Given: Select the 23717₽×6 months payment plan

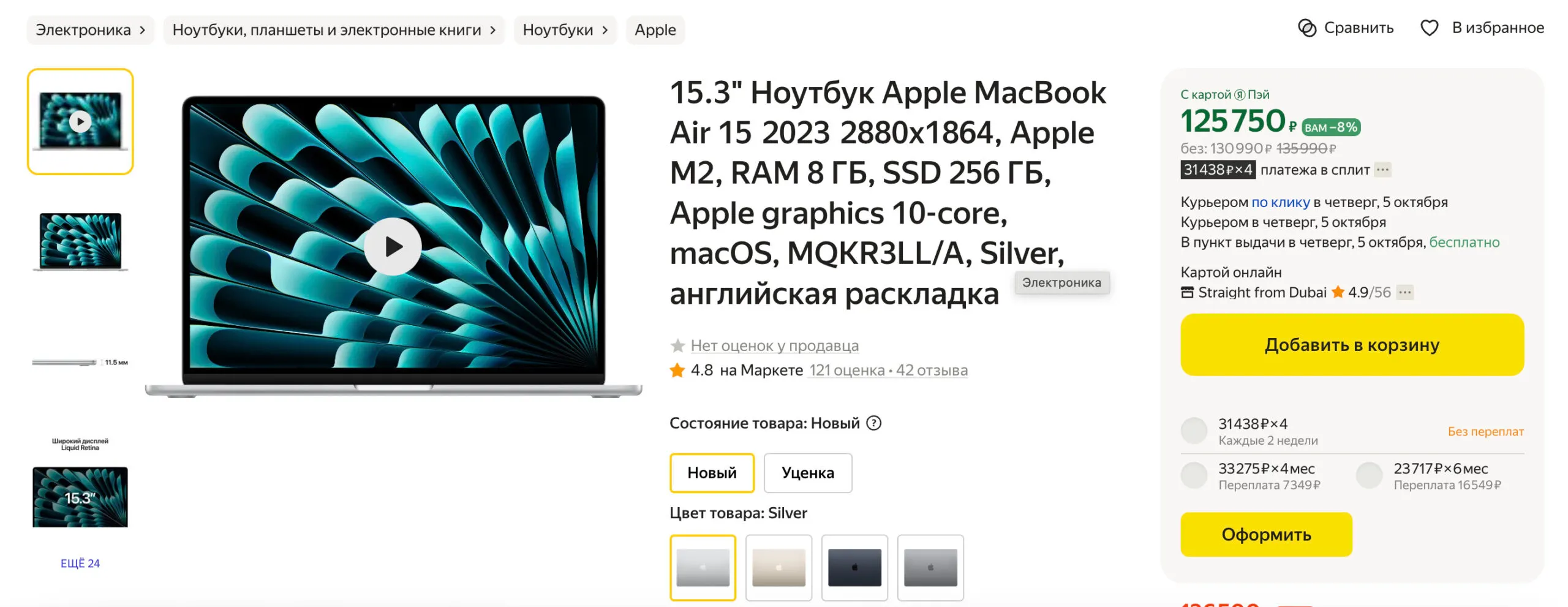Looking at the screenshot, I should 1369,475.
